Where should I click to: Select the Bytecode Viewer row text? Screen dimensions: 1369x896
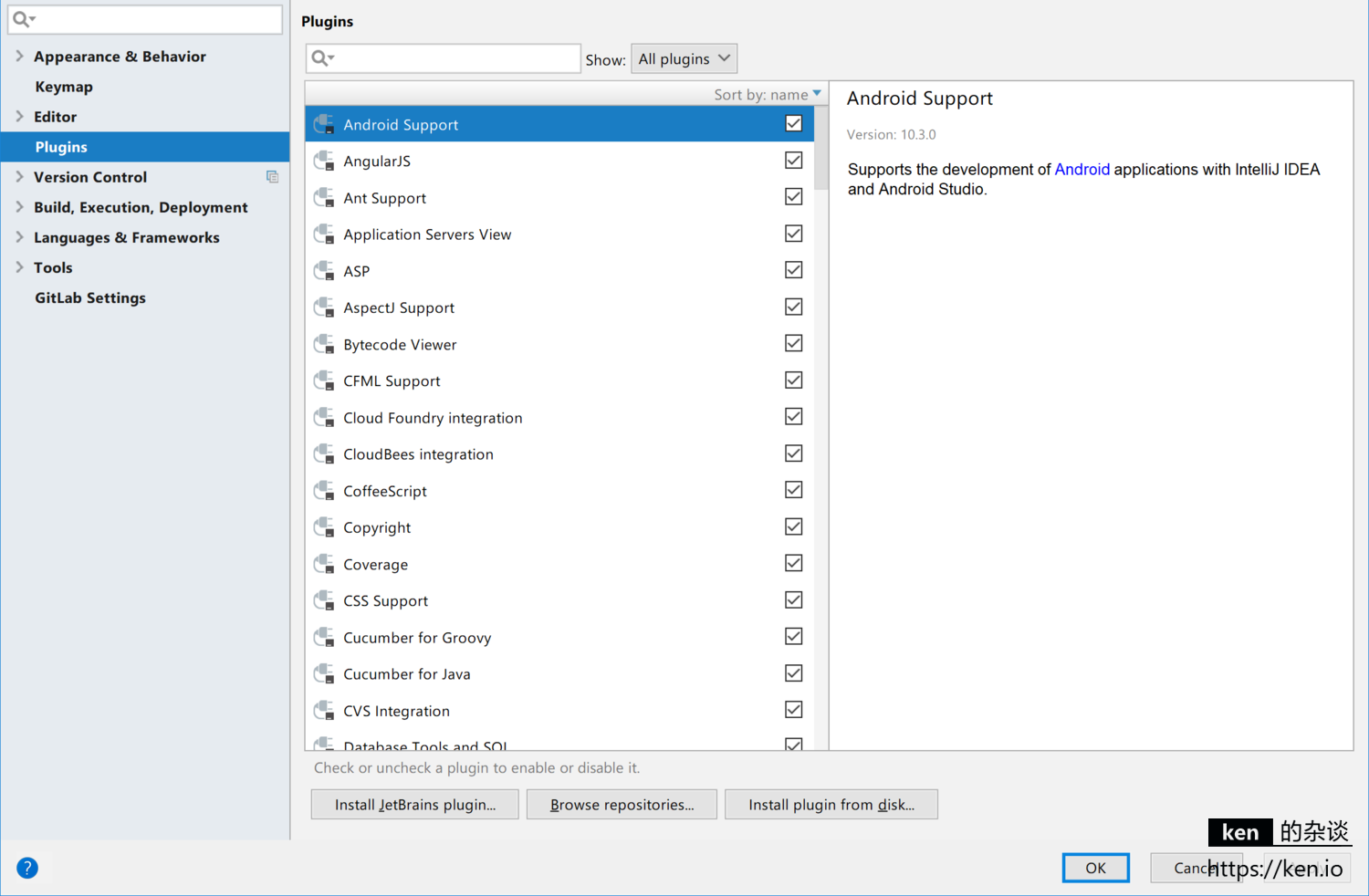click(400, 345)
